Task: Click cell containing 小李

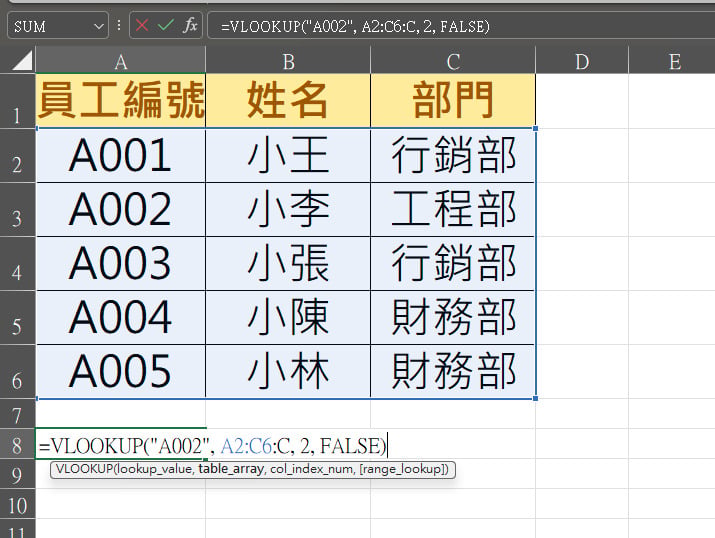Action: (288, 210)
